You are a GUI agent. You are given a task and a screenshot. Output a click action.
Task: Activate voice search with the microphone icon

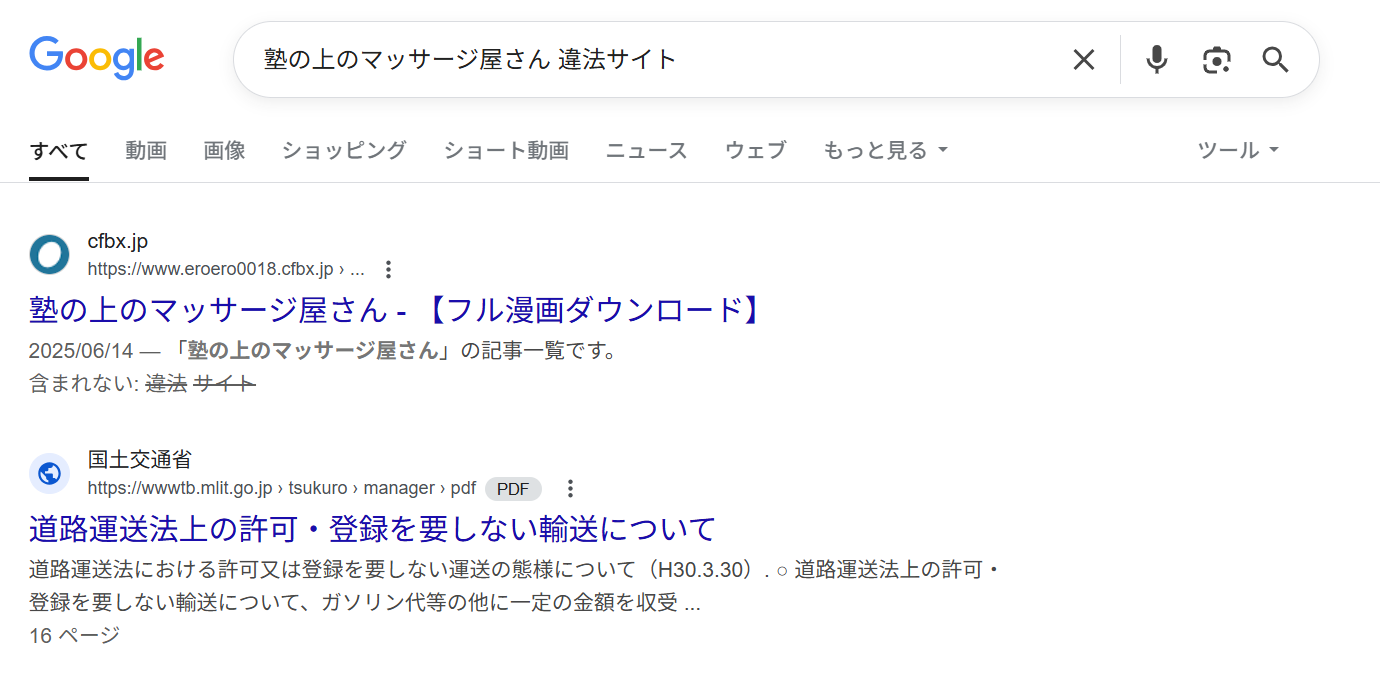click(1157, 59)
